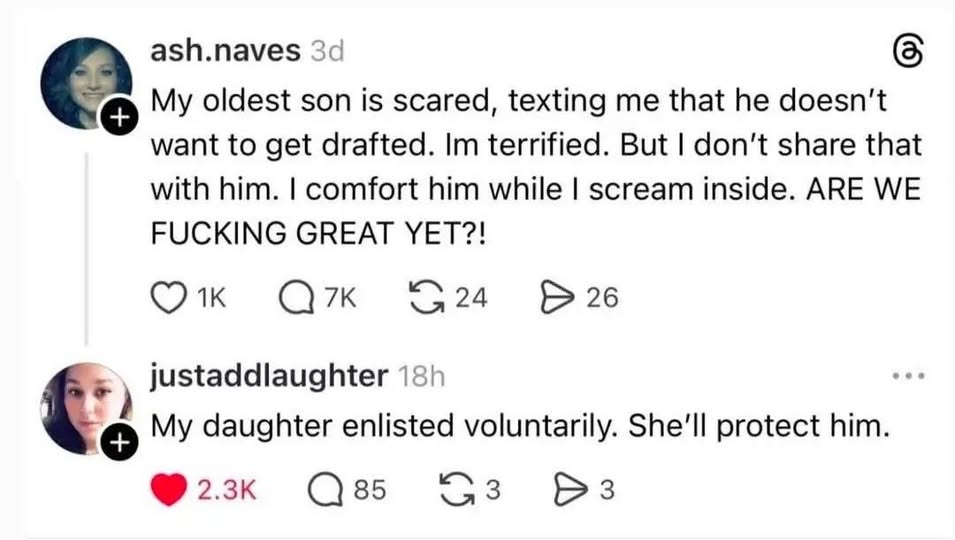Screen dimensions: 955x540
Task: Like the ash.naves post with heart icon
Action: point(166,296)
